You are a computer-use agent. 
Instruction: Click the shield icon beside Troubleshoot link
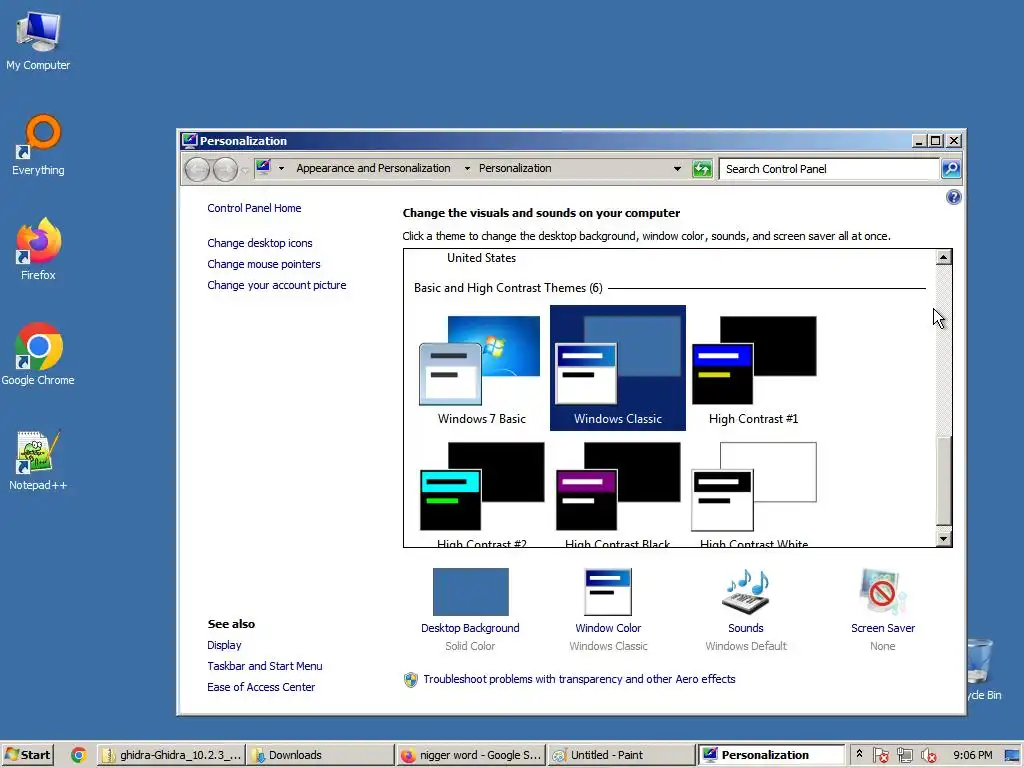(x=411, y=680)
